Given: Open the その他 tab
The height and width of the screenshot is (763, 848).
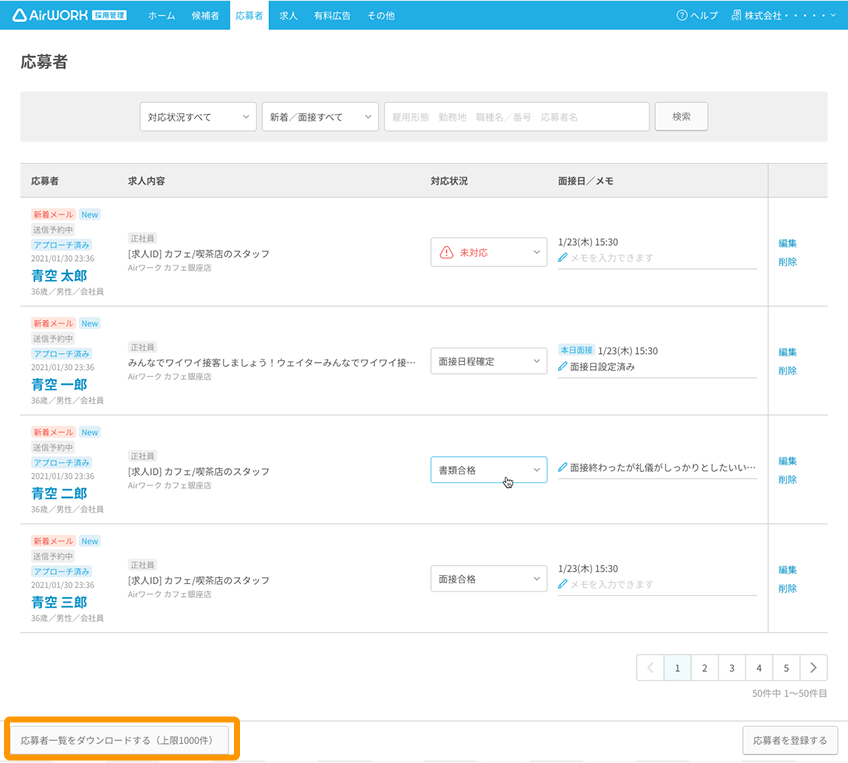Looking at the screenshot, I should [x=381, y=16].
